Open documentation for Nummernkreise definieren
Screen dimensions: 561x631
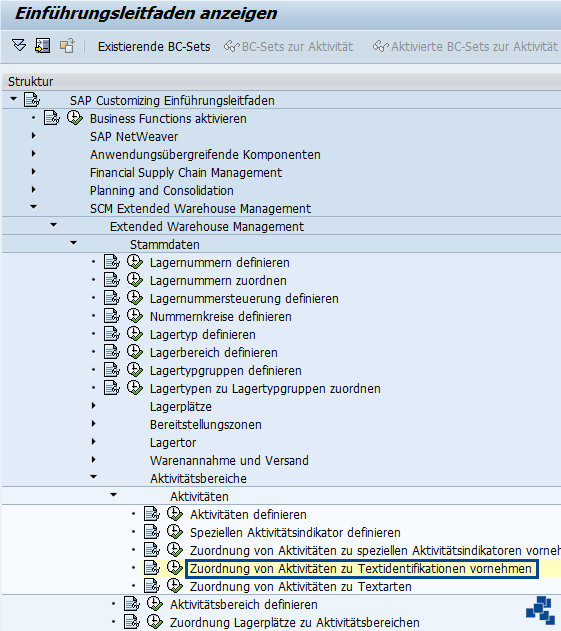[x=112, y=316]
